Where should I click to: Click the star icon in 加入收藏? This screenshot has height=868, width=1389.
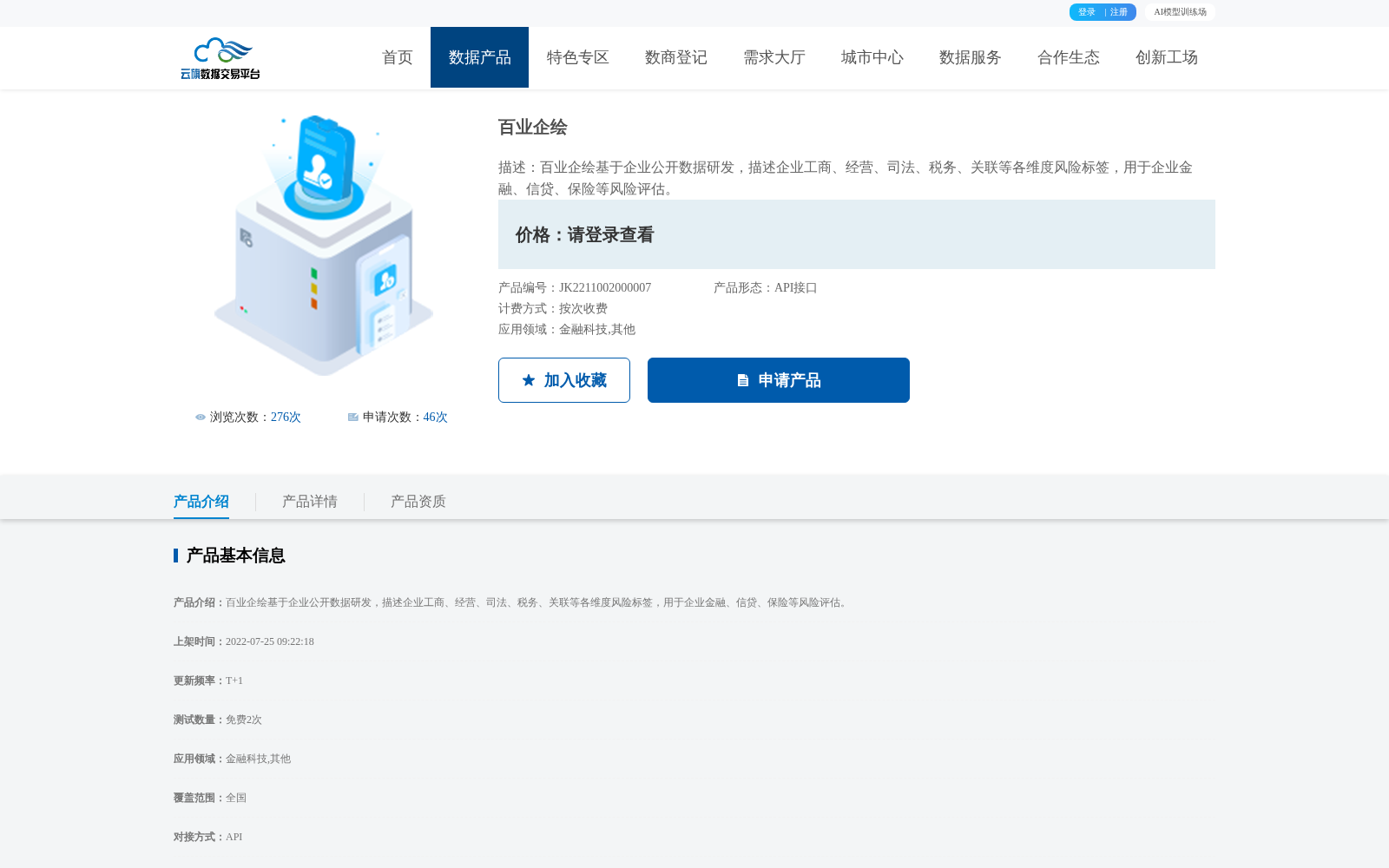[529, 380]
